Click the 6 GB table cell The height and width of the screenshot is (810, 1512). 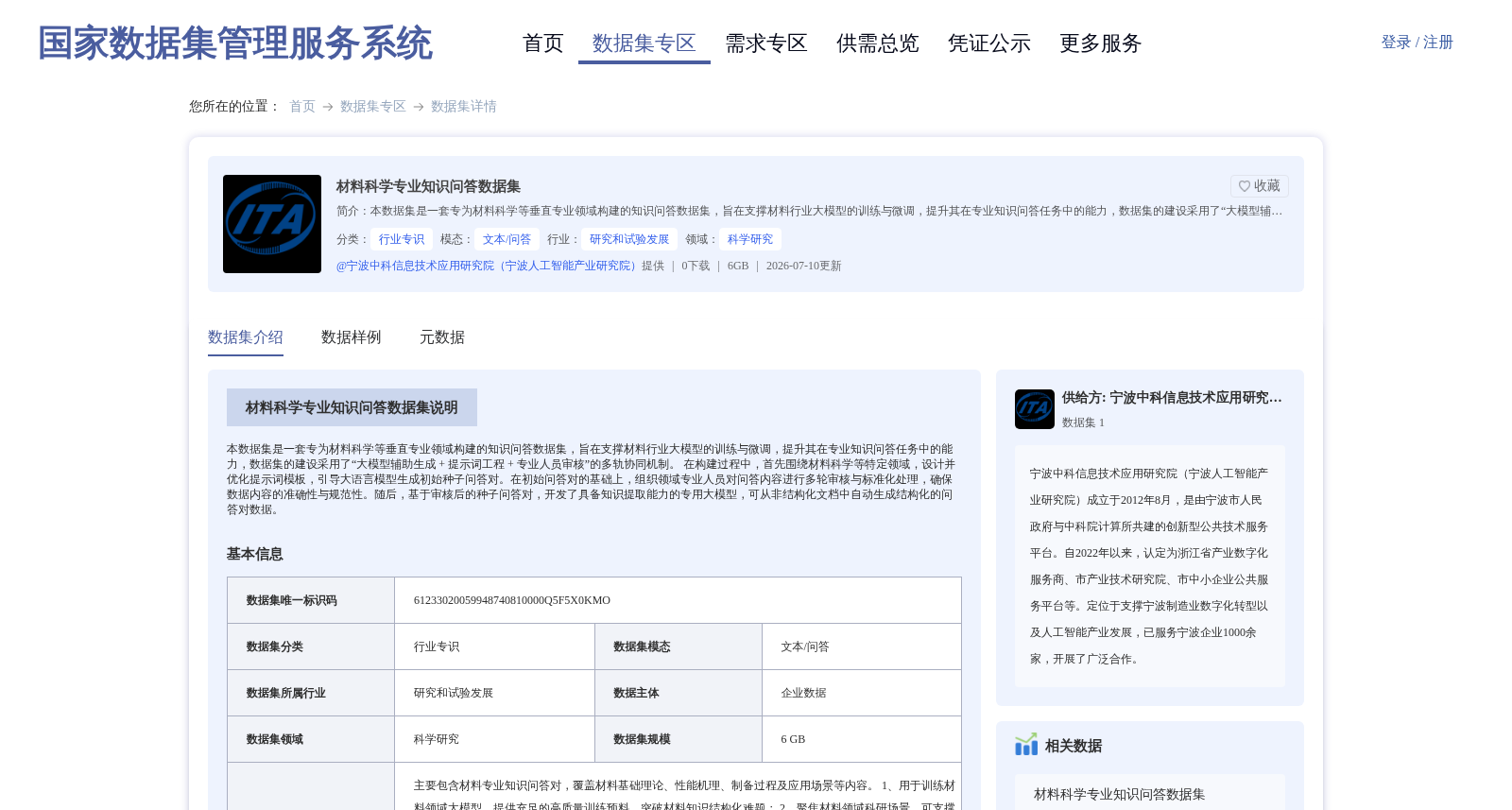click(x=862, y=739)
